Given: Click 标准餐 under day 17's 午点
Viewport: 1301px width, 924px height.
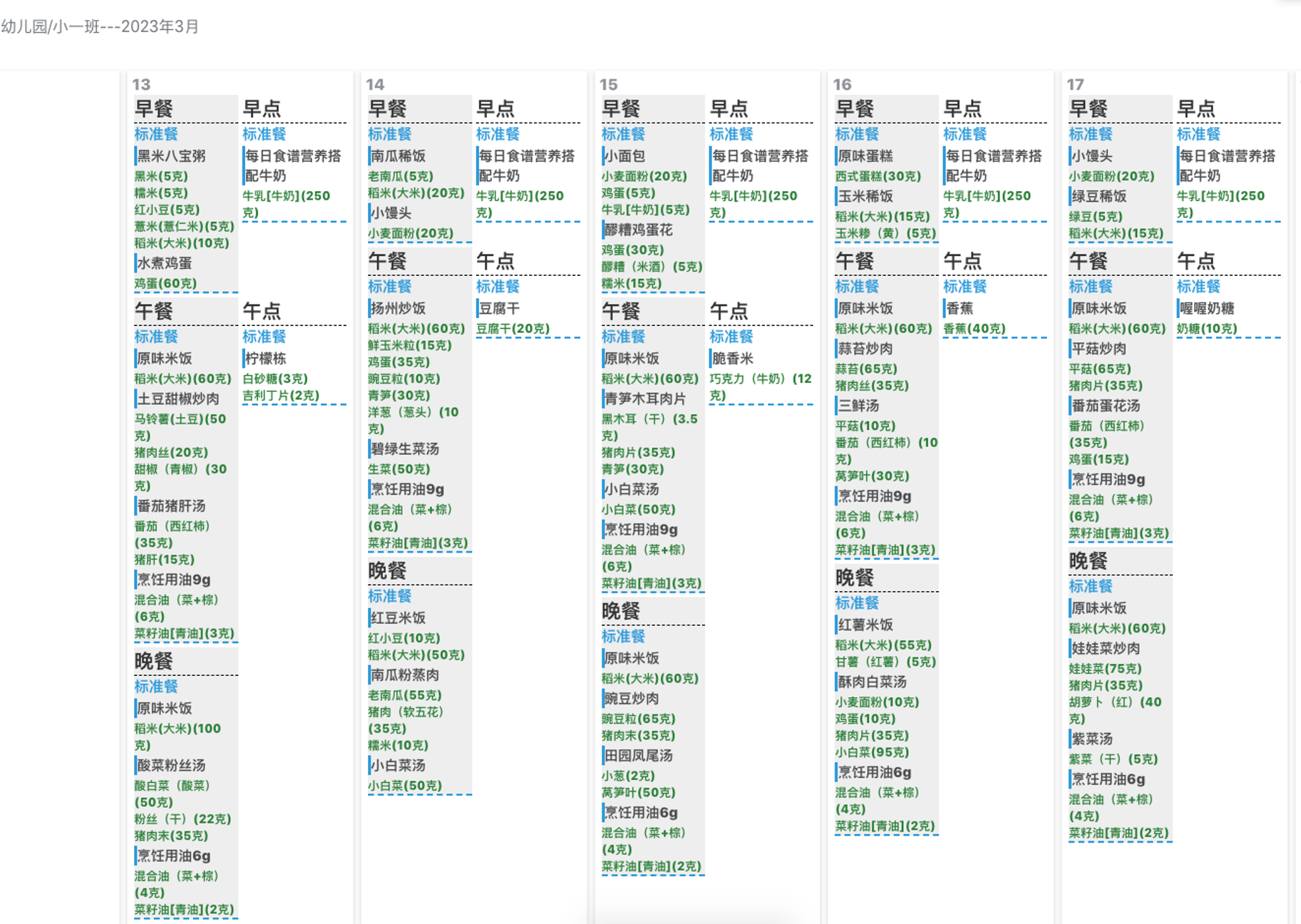Looking at the screenshot, I should [1198, 287].
